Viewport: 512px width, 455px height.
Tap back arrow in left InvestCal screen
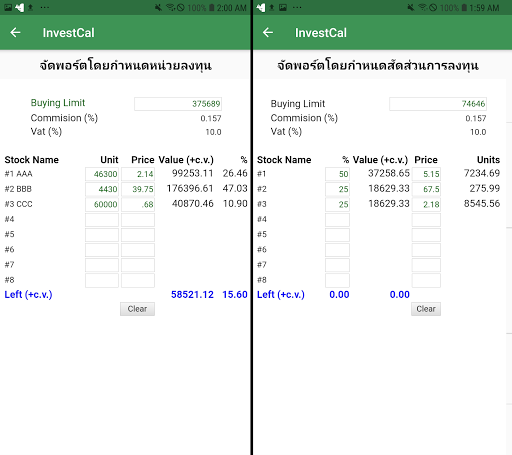pyautogui.click(x=15, y=33)
